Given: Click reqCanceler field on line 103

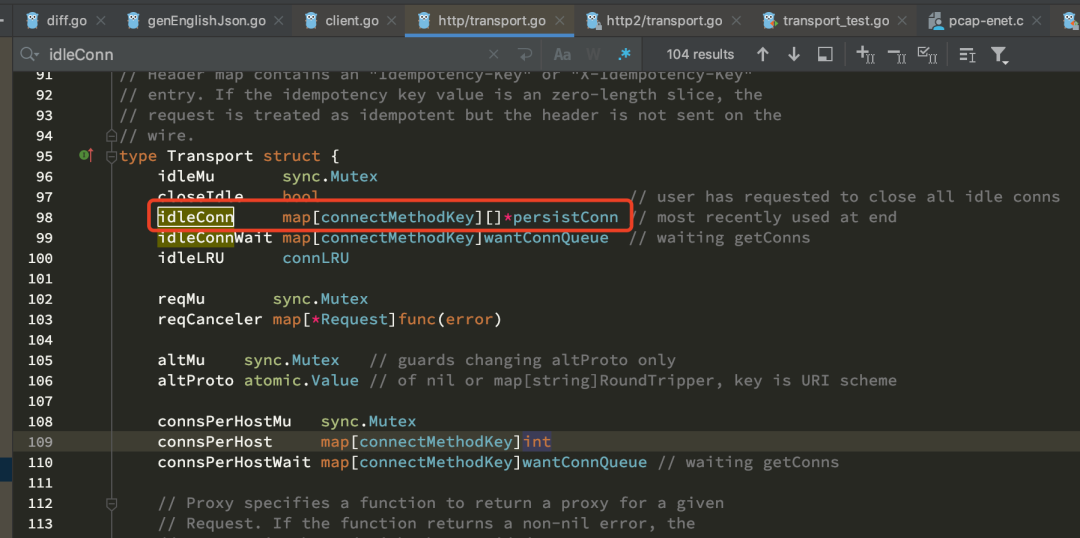Looking at the screenshot, I should coord(210,320).
